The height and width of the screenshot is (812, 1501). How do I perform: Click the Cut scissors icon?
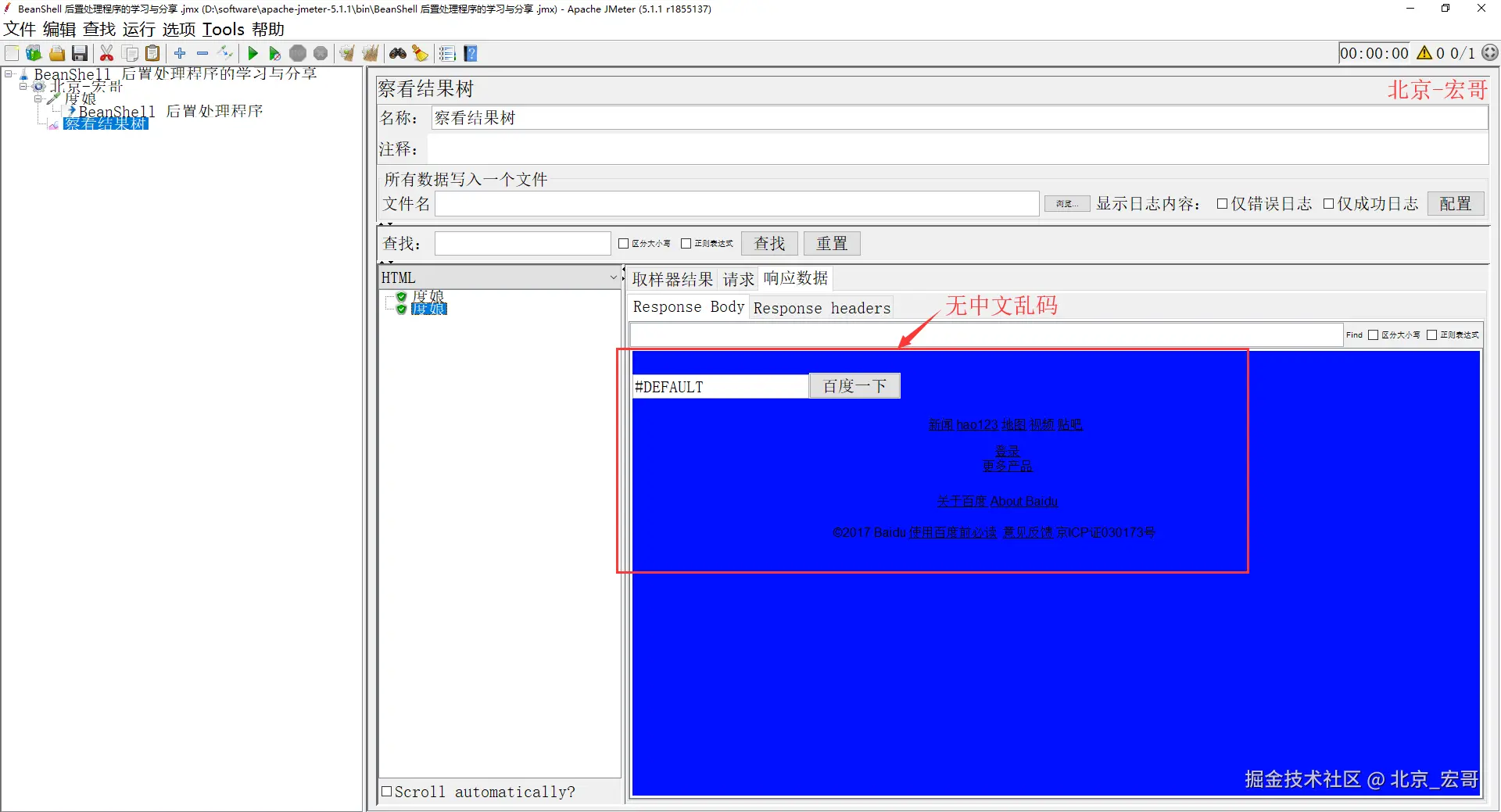107,53
